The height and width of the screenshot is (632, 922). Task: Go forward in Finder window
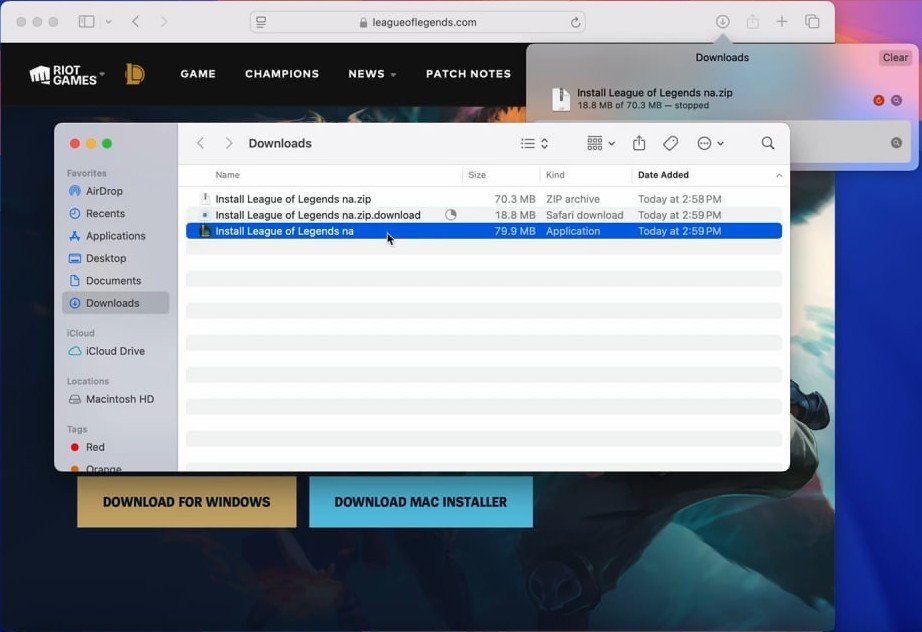(229, 143)
